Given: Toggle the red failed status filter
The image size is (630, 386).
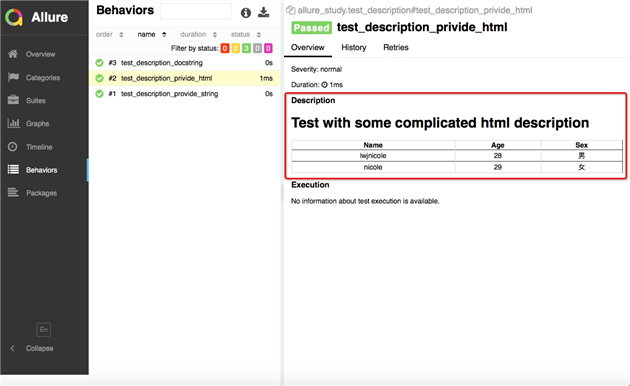Looking at the screenshot, I should click(225, 48).
